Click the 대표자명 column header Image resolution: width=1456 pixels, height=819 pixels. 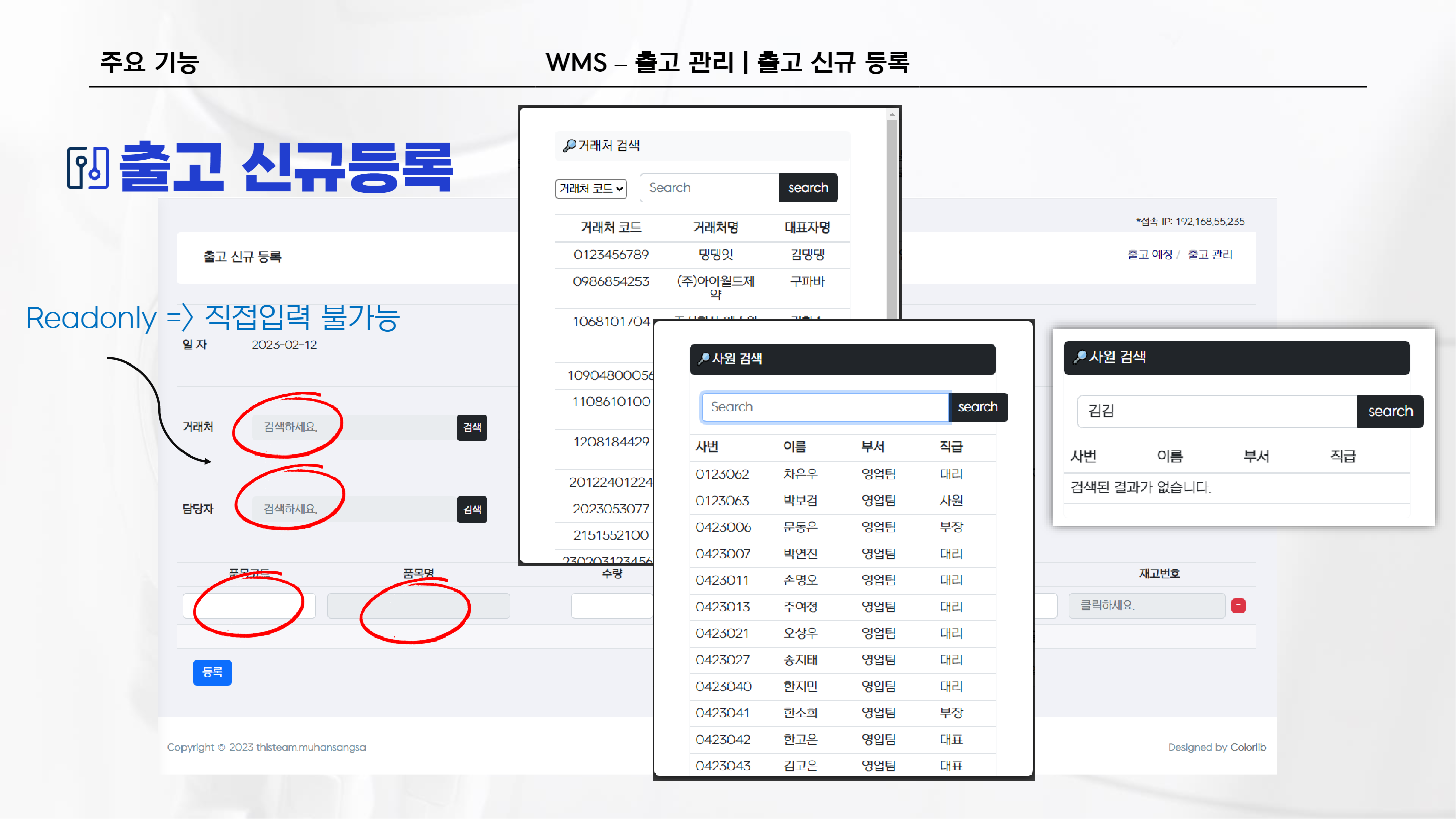tap(807, 228)
